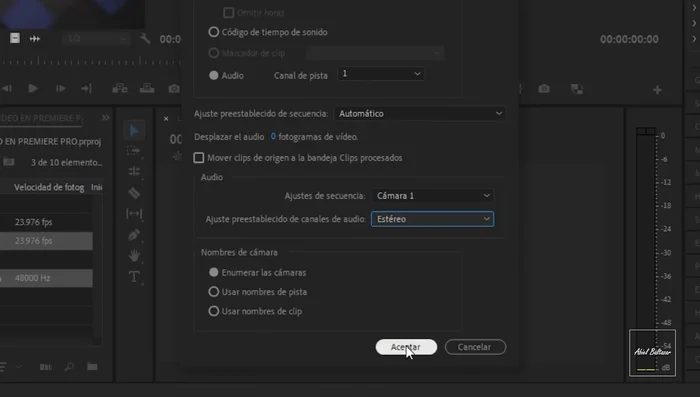
Task: Create a new bin in Project panel
Action: point(92,367)
